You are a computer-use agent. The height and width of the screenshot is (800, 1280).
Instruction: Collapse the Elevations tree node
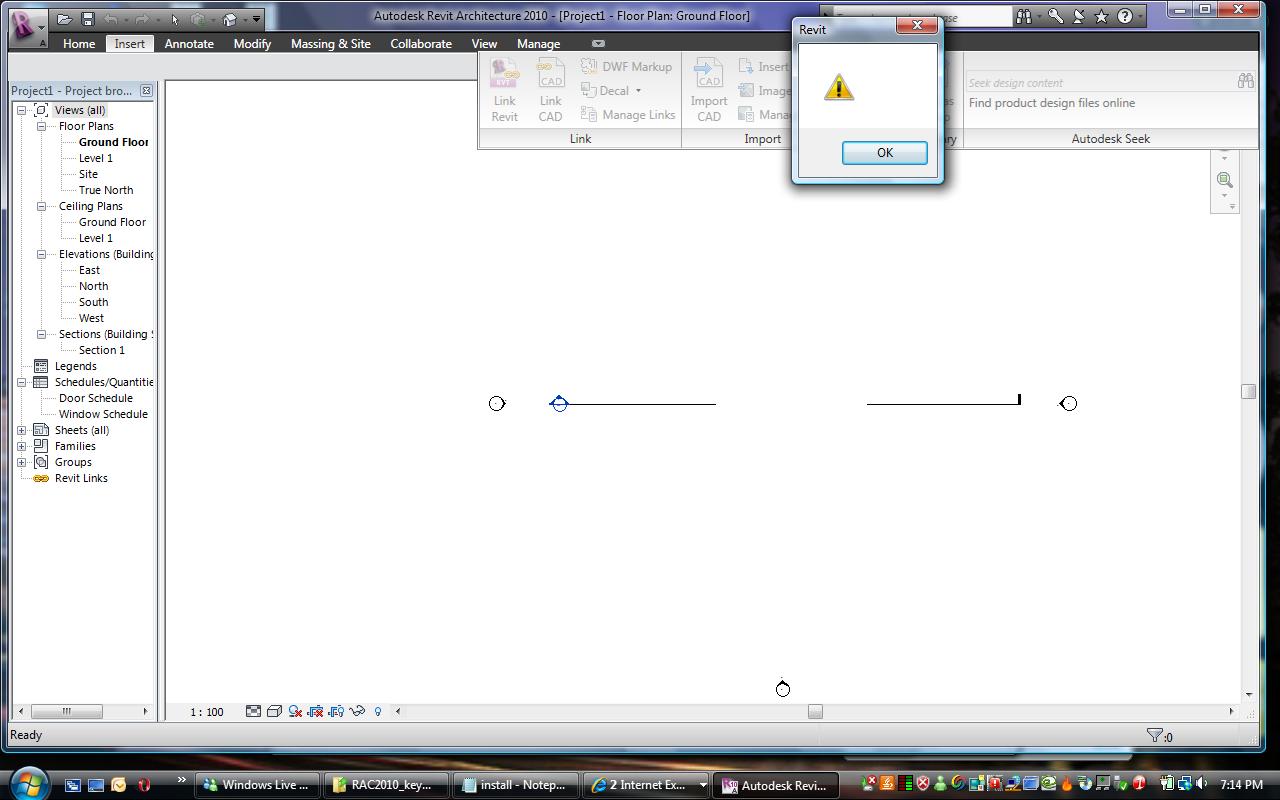pyautogui.click(x=41, y=254)
